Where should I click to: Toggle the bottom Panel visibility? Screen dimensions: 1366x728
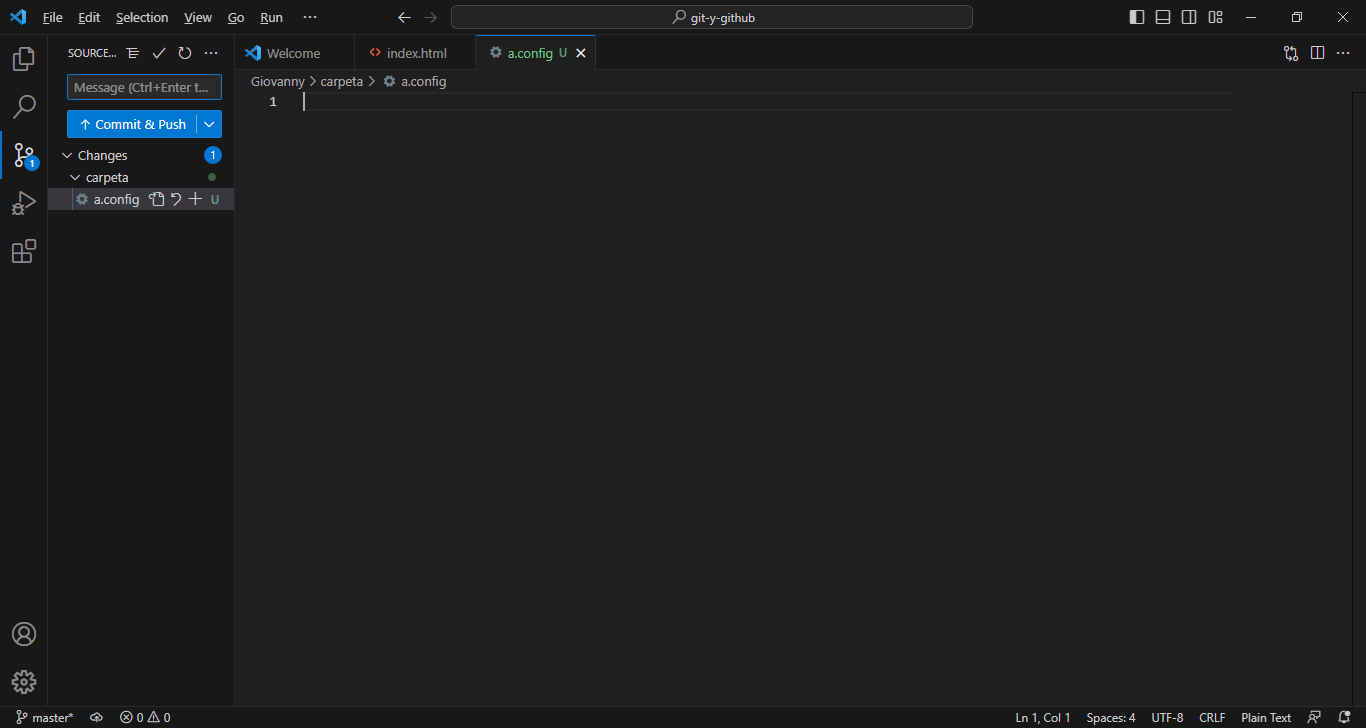point(1163,17)
